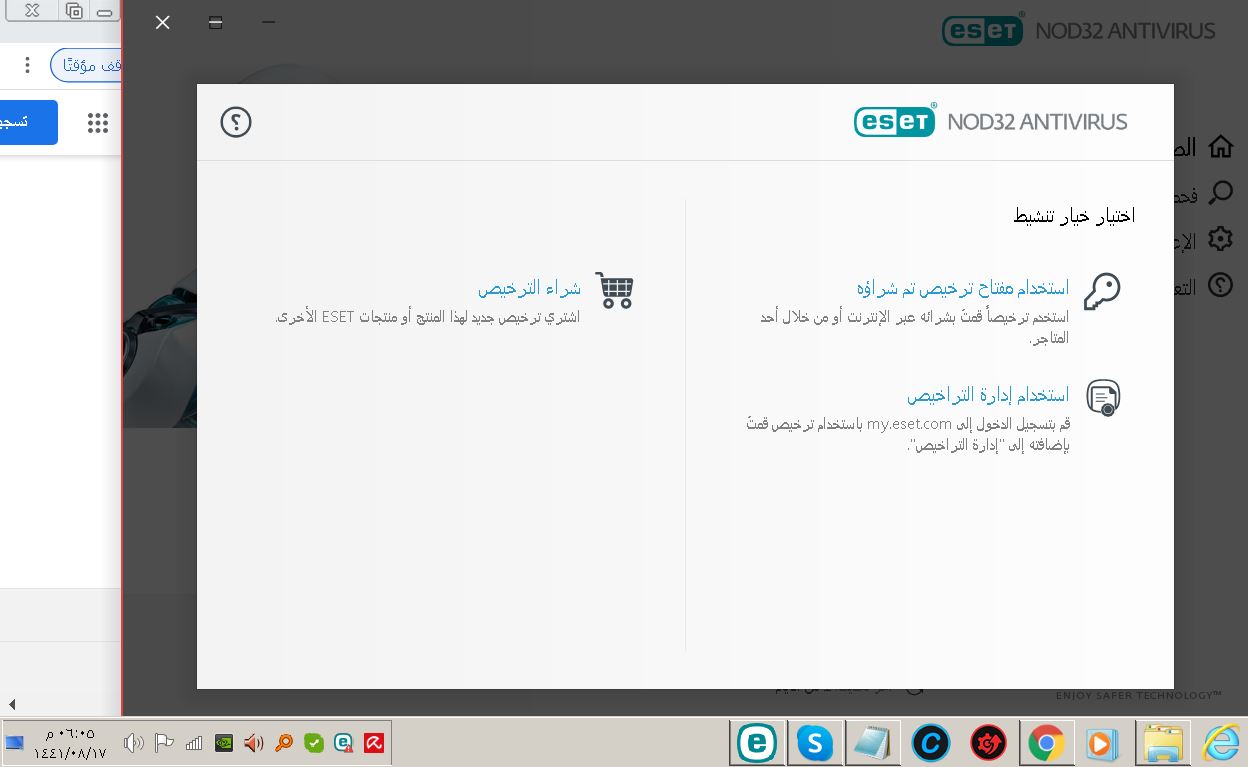Open File Explorer from the taskbar
Screen dimensions: 1248x767
(1163, 743)
